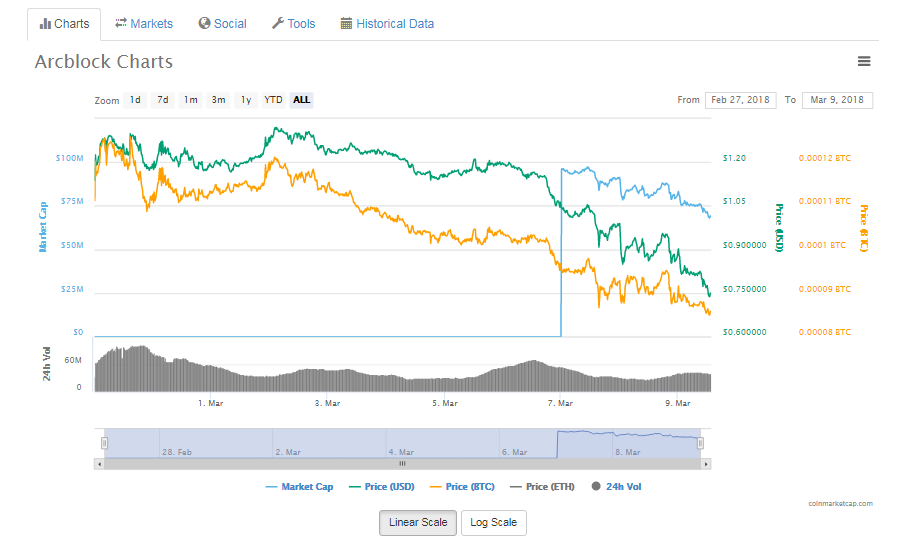Click the bar chart icon in Charts tab
Image resolution: width=899 pixels, height=552 pixels.
click(x=45, y=24)
